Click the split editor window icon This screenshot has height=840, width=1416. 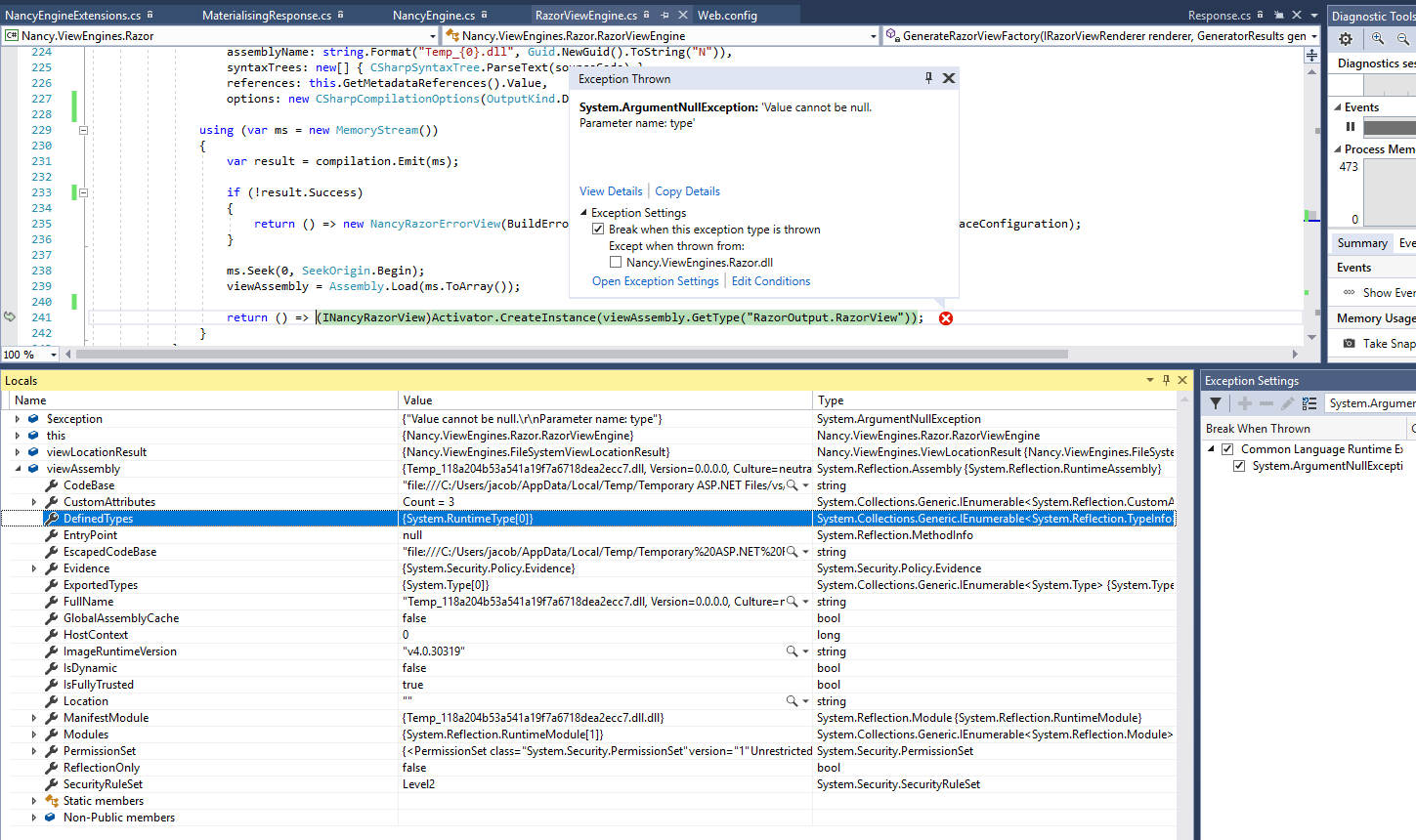(1311, 56)
